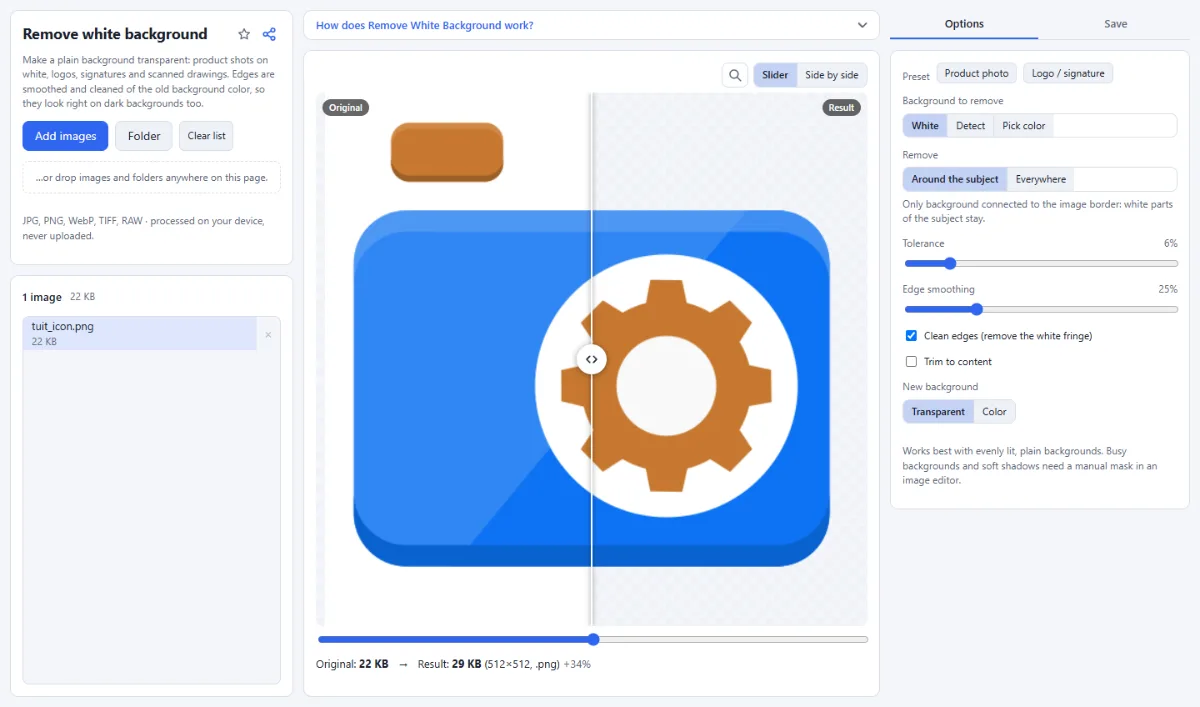The image size is (1200, 707).
Task: Switch to the Save tab
Action: (x=1115, y=24)
